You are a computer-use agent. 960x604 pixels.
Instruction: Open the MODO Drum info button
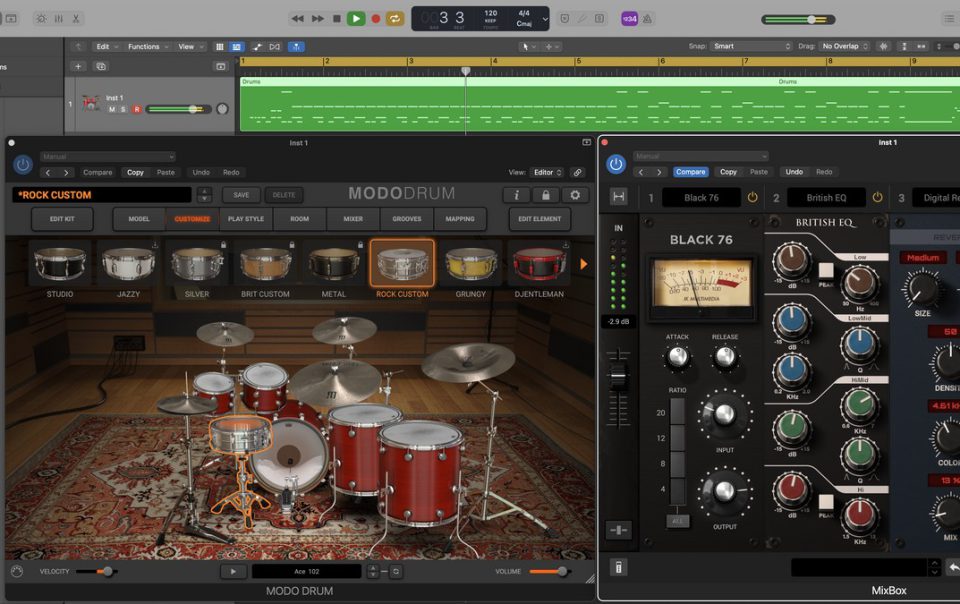516,195
